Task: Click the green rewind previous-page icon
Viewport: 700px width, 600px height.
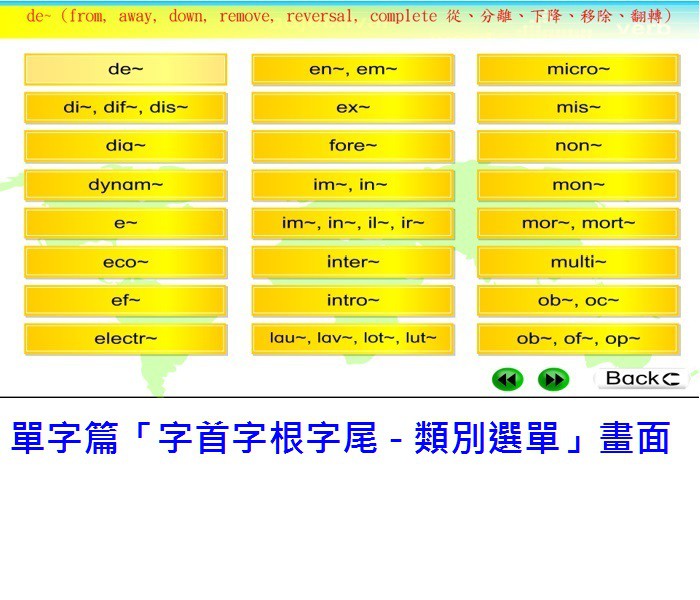Action: pyautogui.click(x=507, y=379)
